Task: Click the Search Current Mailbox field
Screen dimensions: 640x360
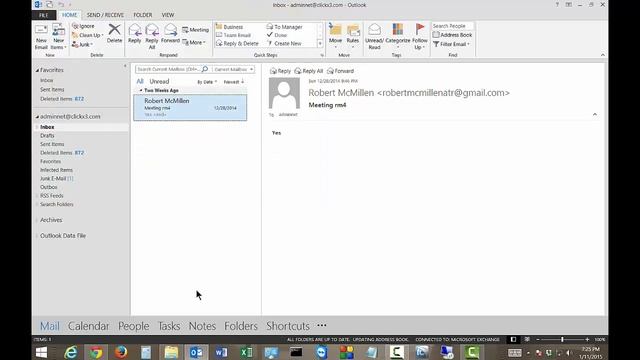Action: pyautogui.click(x=168, y=69)
